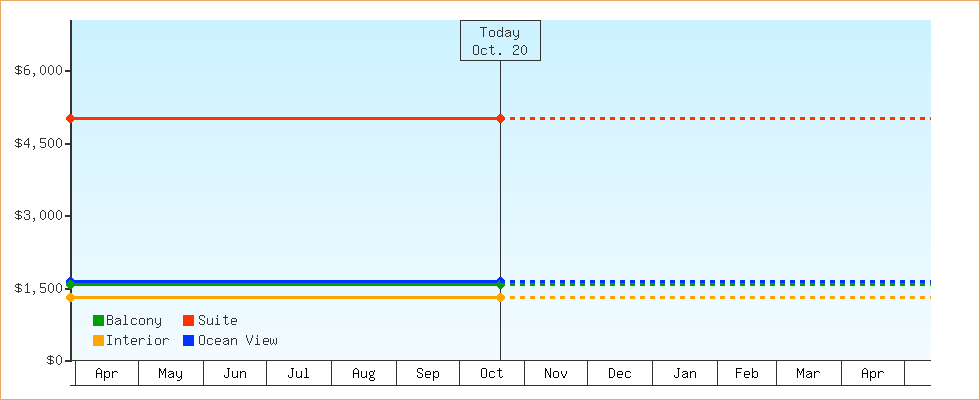Select the Jan month on the timeline
This screenshot has width=980, height=400.
click(x=685, y=374)
